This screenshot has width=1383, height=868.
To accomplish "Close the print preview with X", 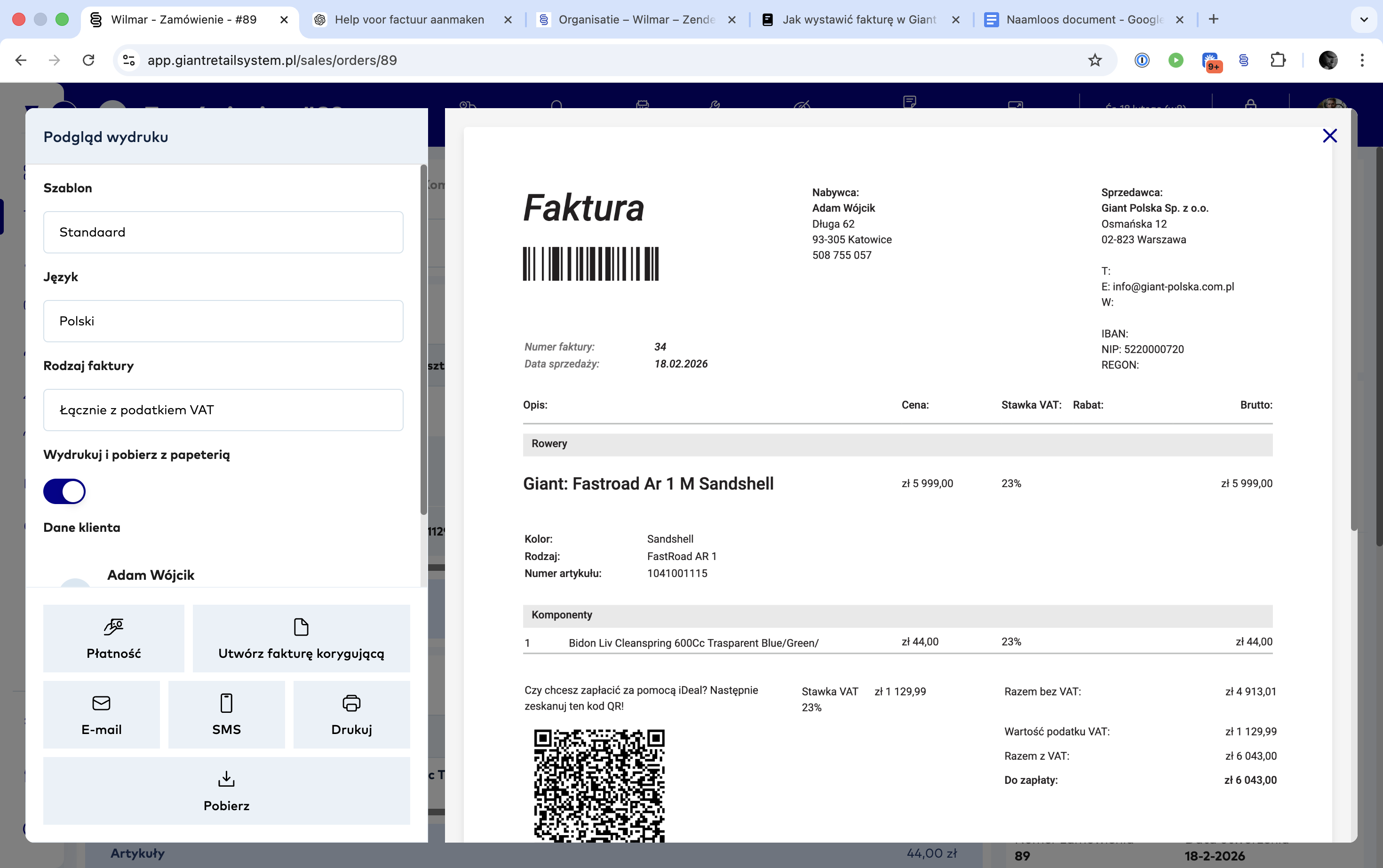I will click(x=1329, y=136).
